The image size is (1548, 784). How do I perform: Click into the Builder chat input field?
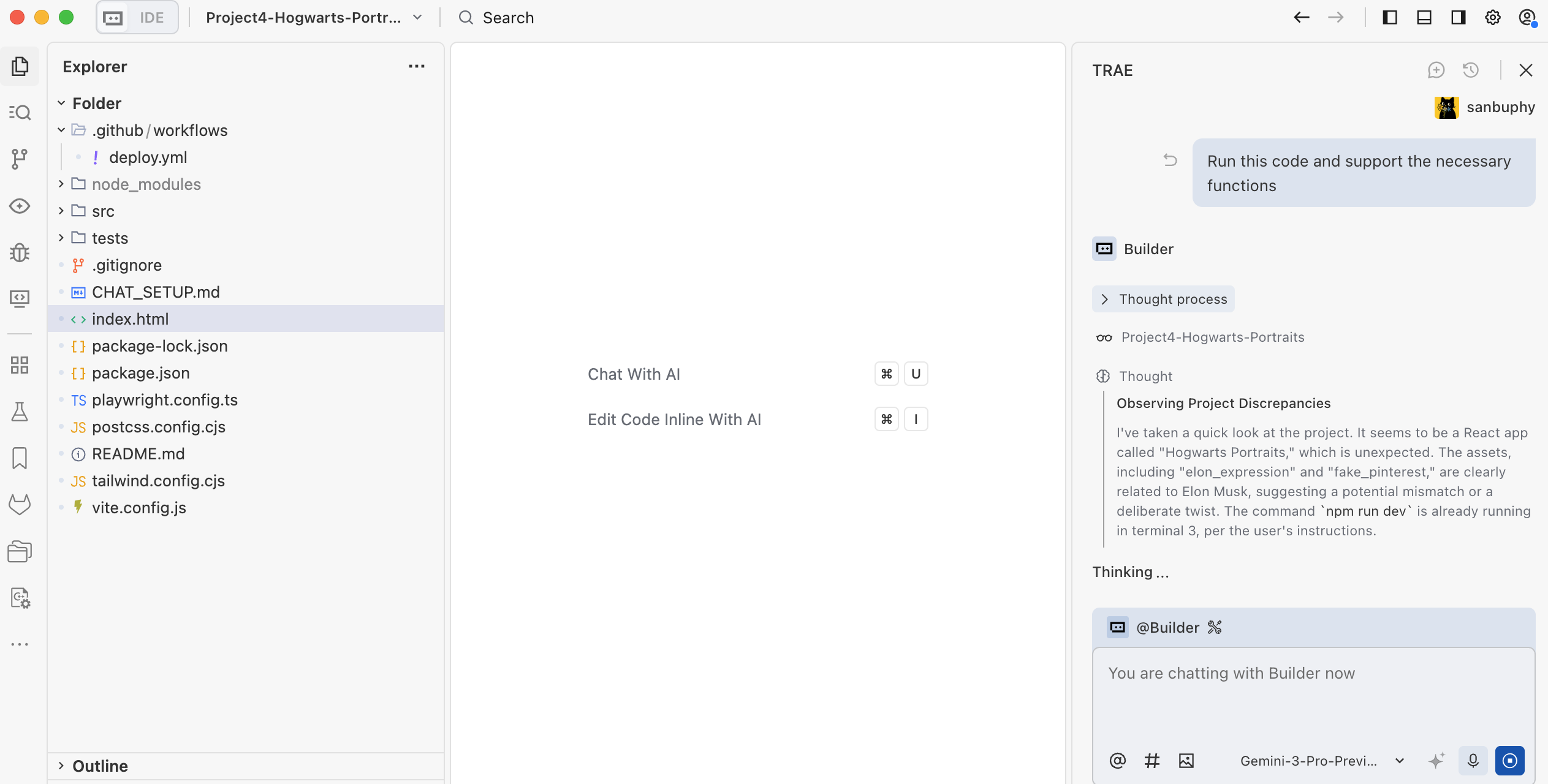click(1313, 692)
